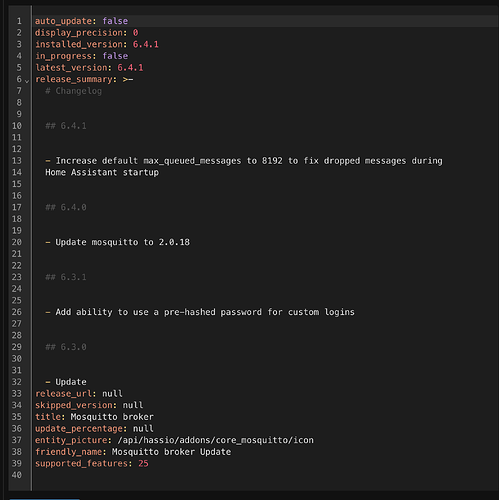Click the 'display_precision' key
The image size is (499, 500).
pyautogui.click(x=79, y=33)
